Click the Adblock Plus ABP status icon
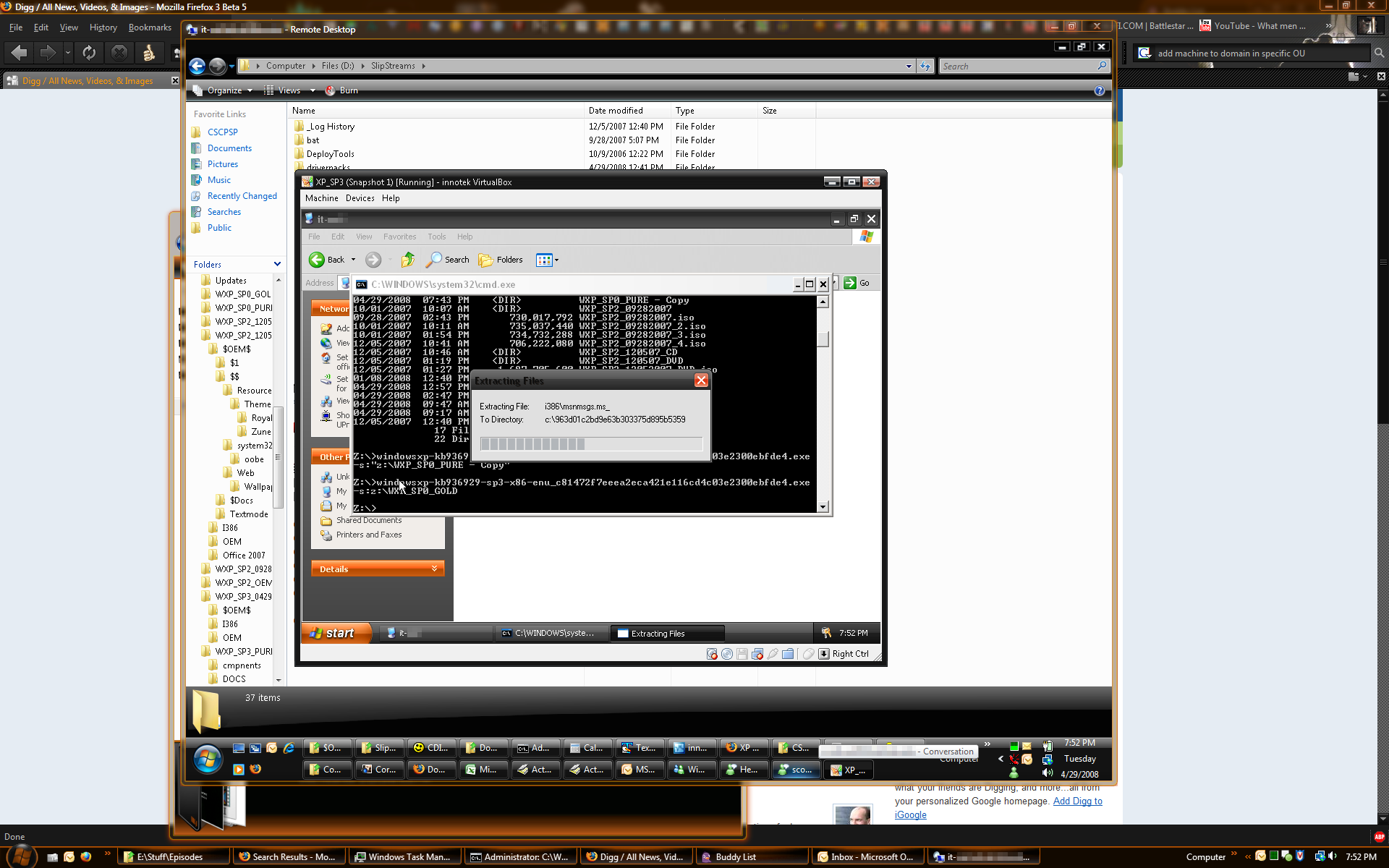This screenshot has width=1389, height=868. pos(1379,837)
